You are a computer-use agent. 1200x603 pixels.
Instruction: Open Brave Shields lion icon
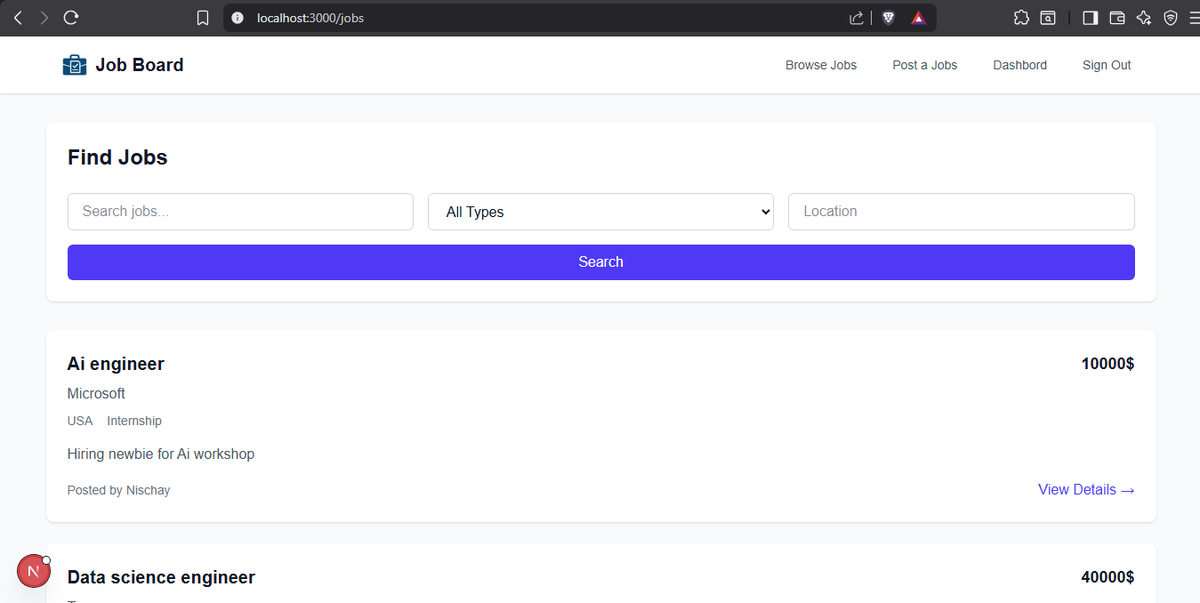[x=888, y=17]
